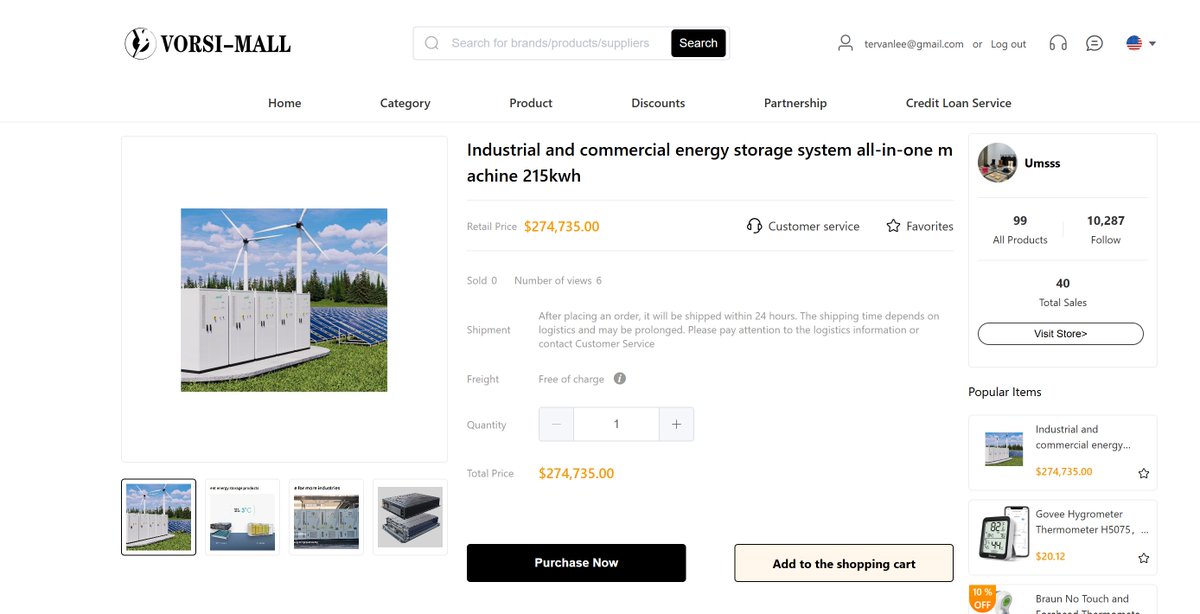Image resolution: width=1200 pixels, height=614 pixels.
Task: Click the Search button
Action: point(698,43)
